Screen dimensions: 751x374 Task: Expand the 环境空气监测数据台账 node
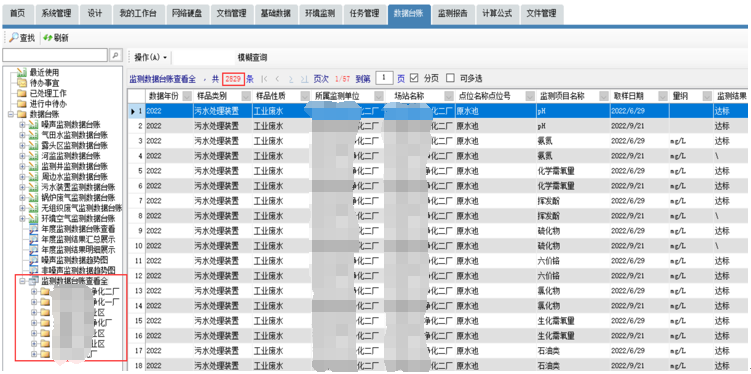pyautogui.click(x=22, y=218)
